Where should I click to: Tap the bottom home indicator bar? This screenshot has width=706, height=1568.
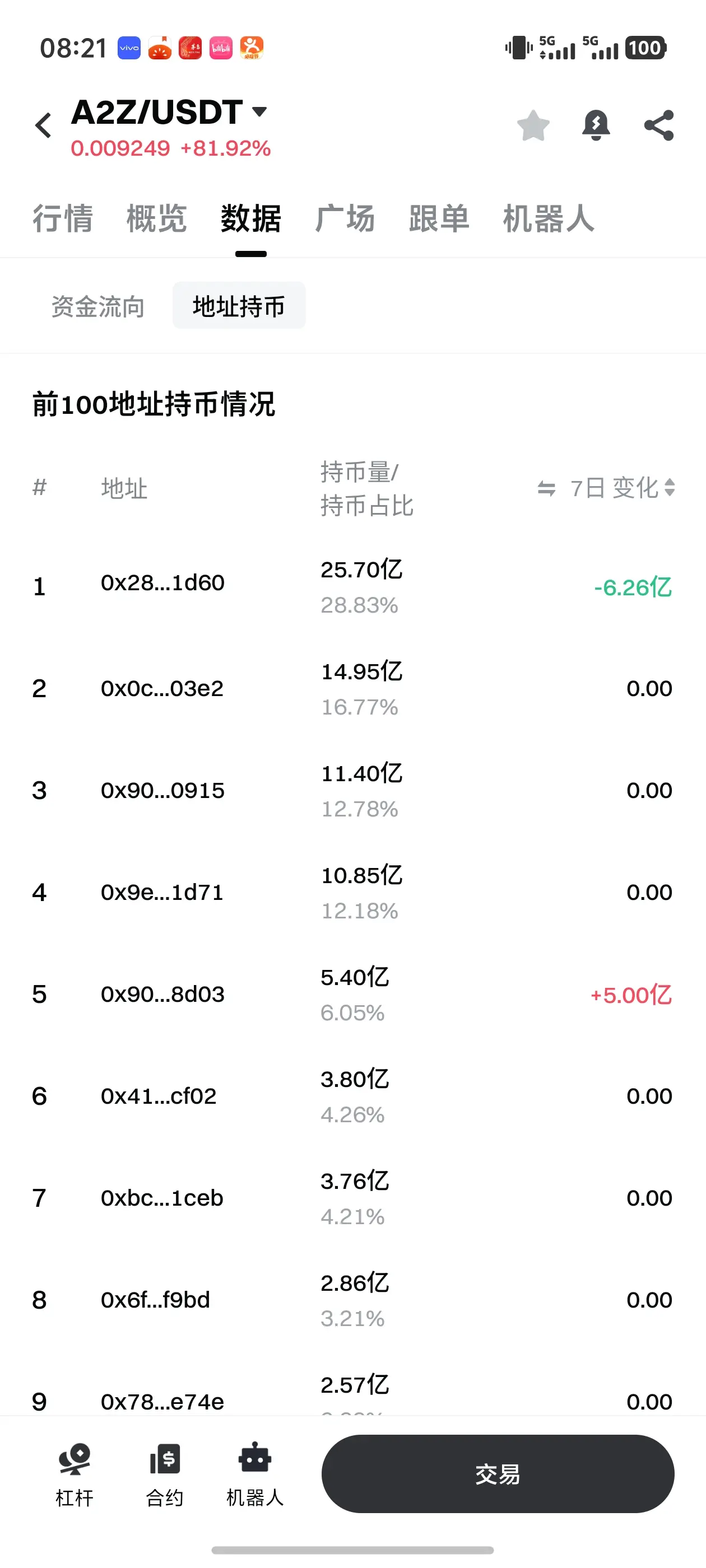tap(352, 1550)
